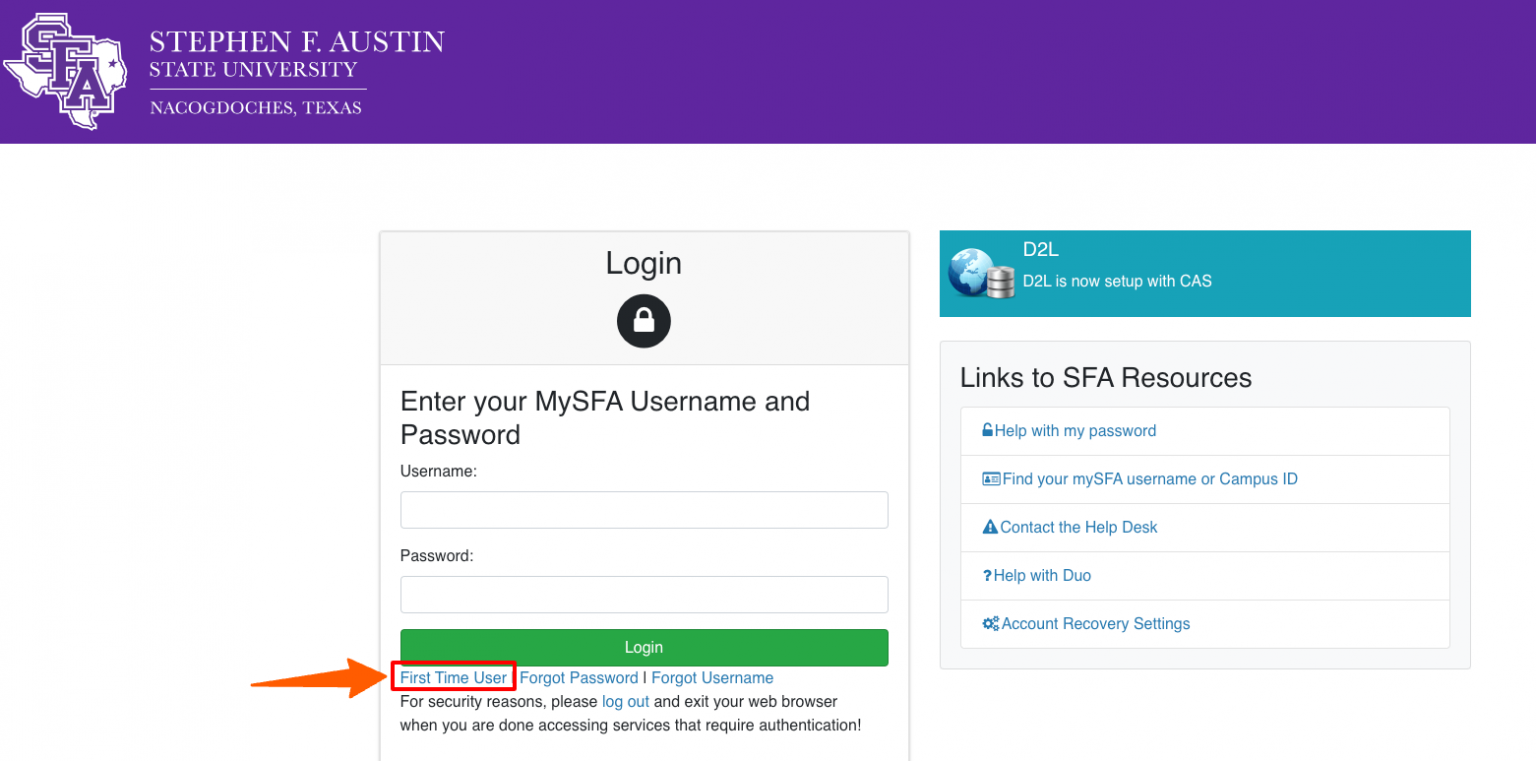The height and width of the screenshot is (761, 1536).
Task: Open Contact the Help Desk link
Action: [x=1079, y=527]
